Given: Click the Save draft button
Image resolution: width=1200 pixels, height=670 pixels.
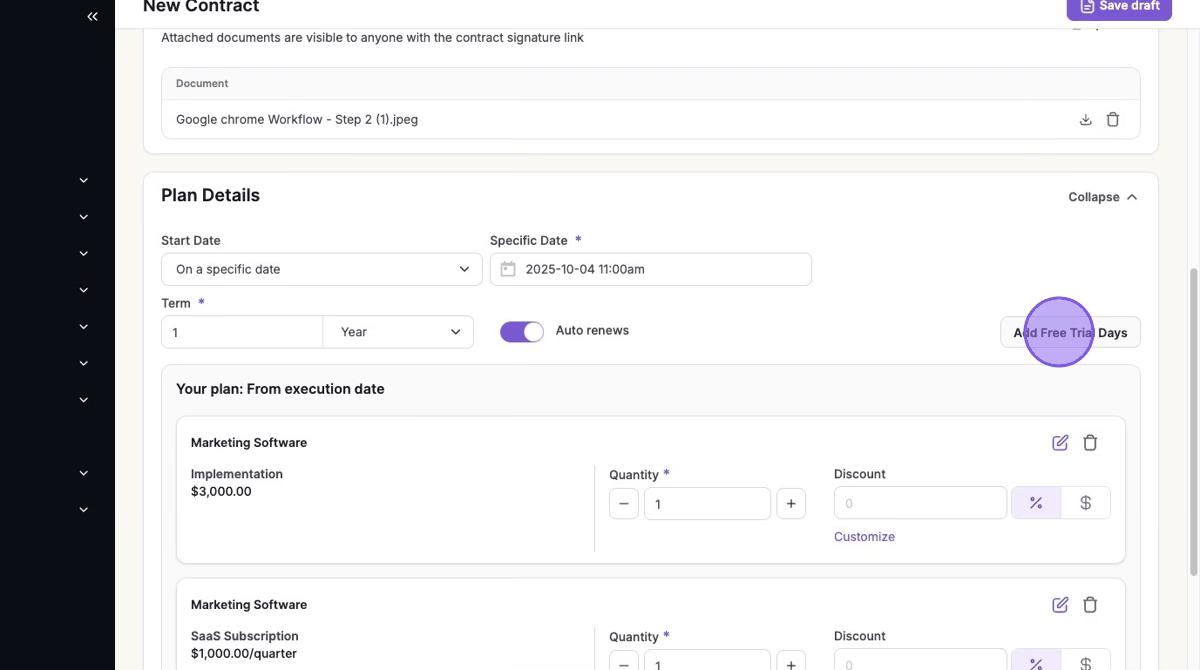Looking at the screenshot, I should [x=1118, y=6].
